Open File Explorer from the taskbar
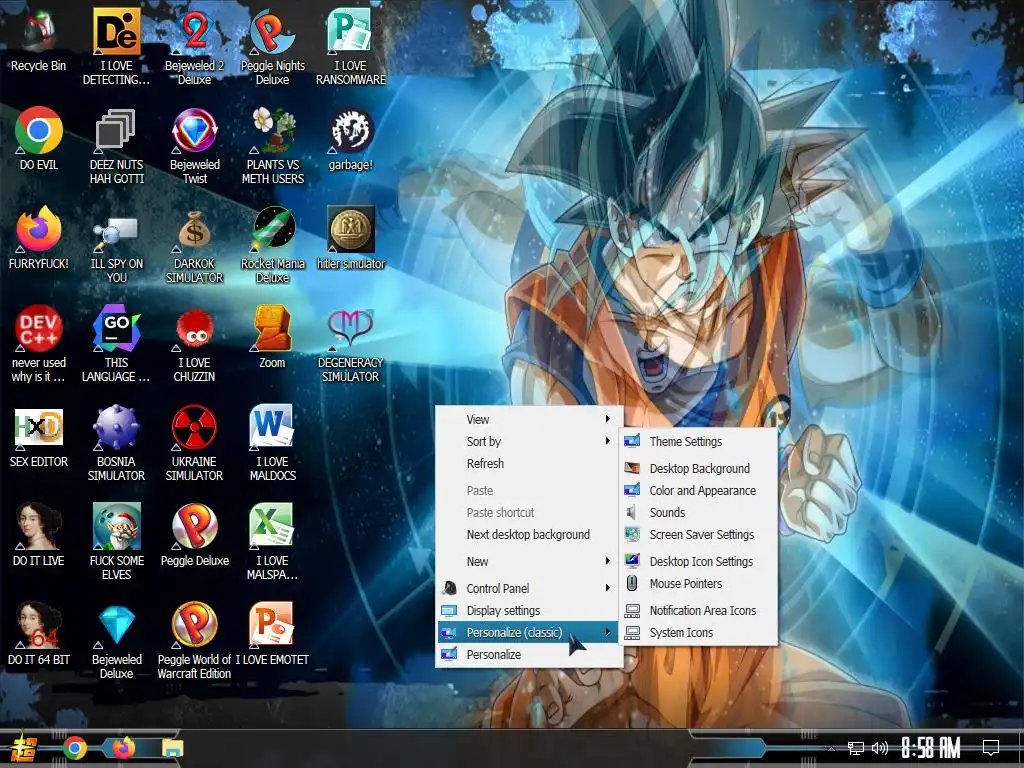 pyautogui.click(x=172, y=748)
